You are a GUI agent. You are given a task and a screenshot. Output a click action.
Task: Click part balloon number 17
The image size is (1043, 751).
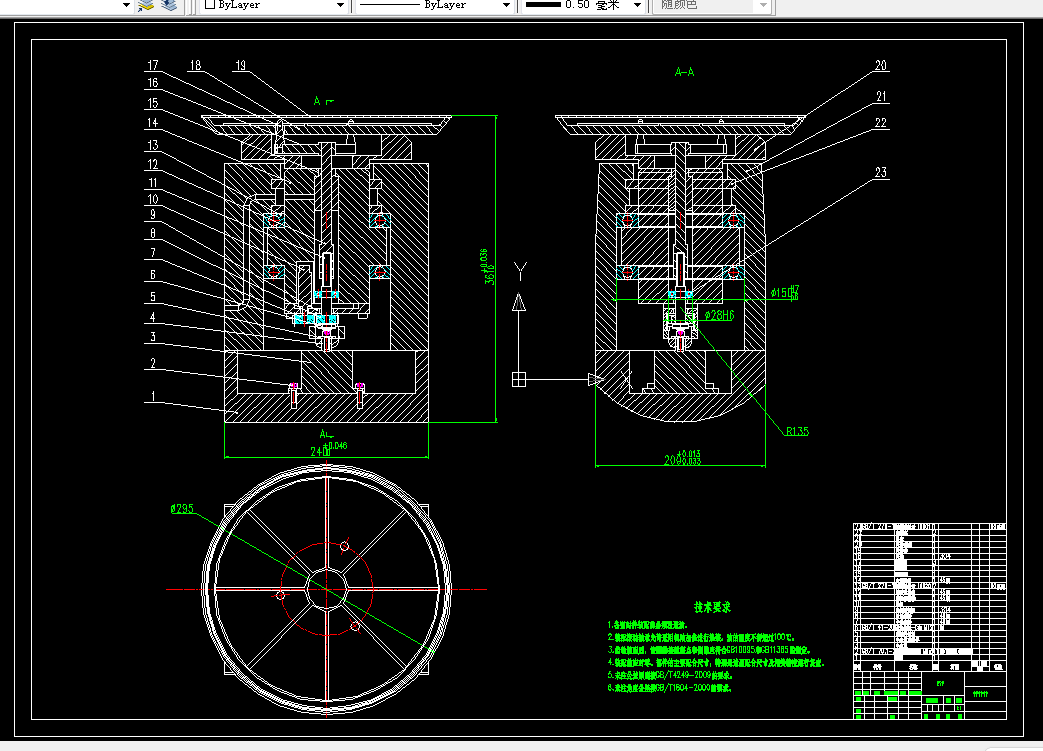coord(153,65)
